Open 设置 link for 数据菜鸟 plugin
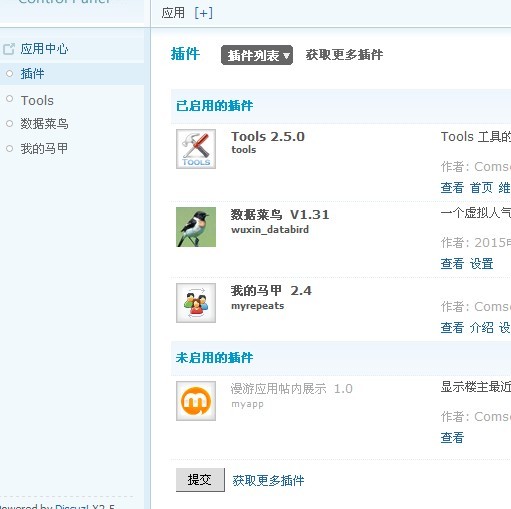 pyautogui.click(x=482, y=264)
